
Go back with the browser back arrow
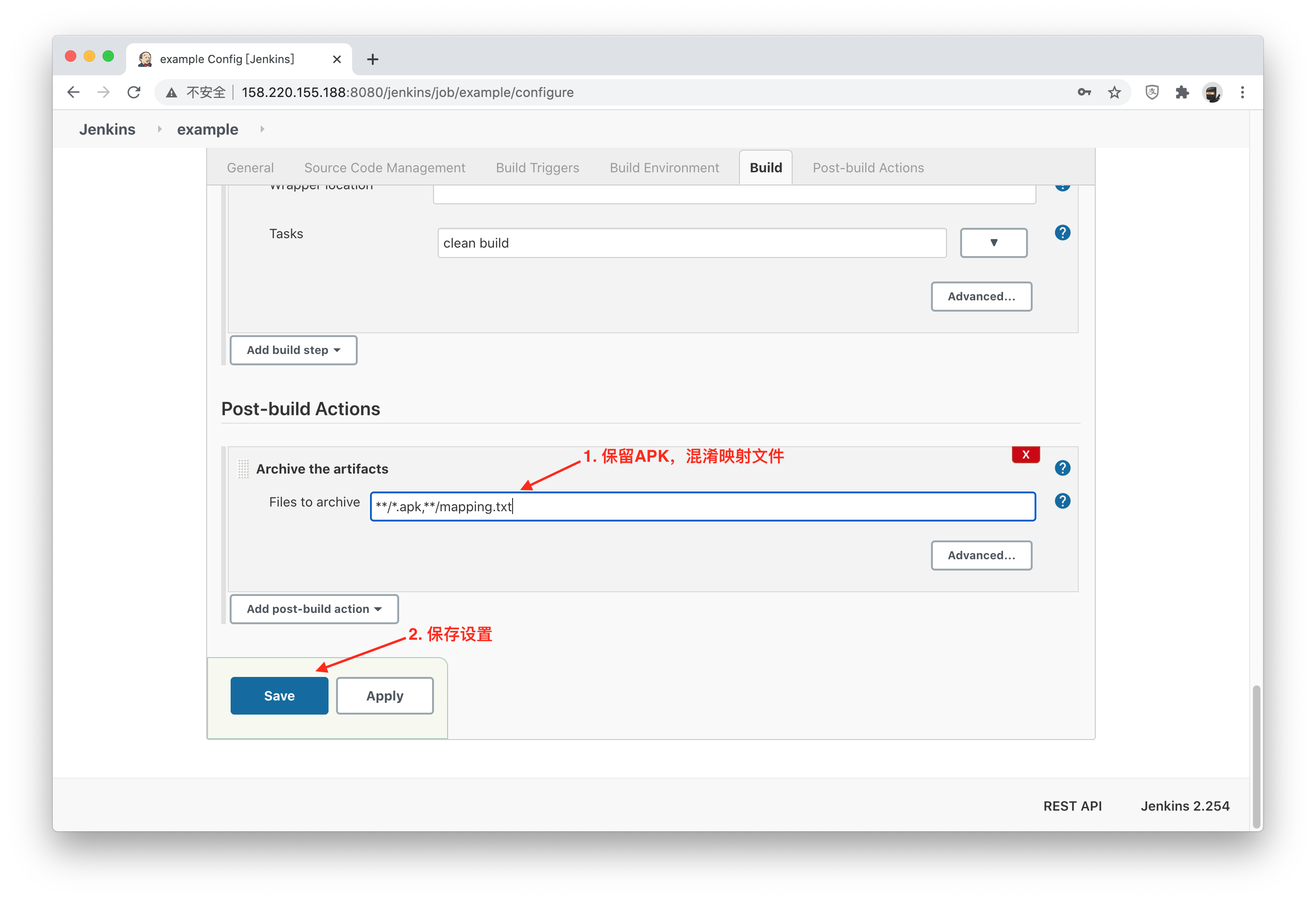click(73, 92)
